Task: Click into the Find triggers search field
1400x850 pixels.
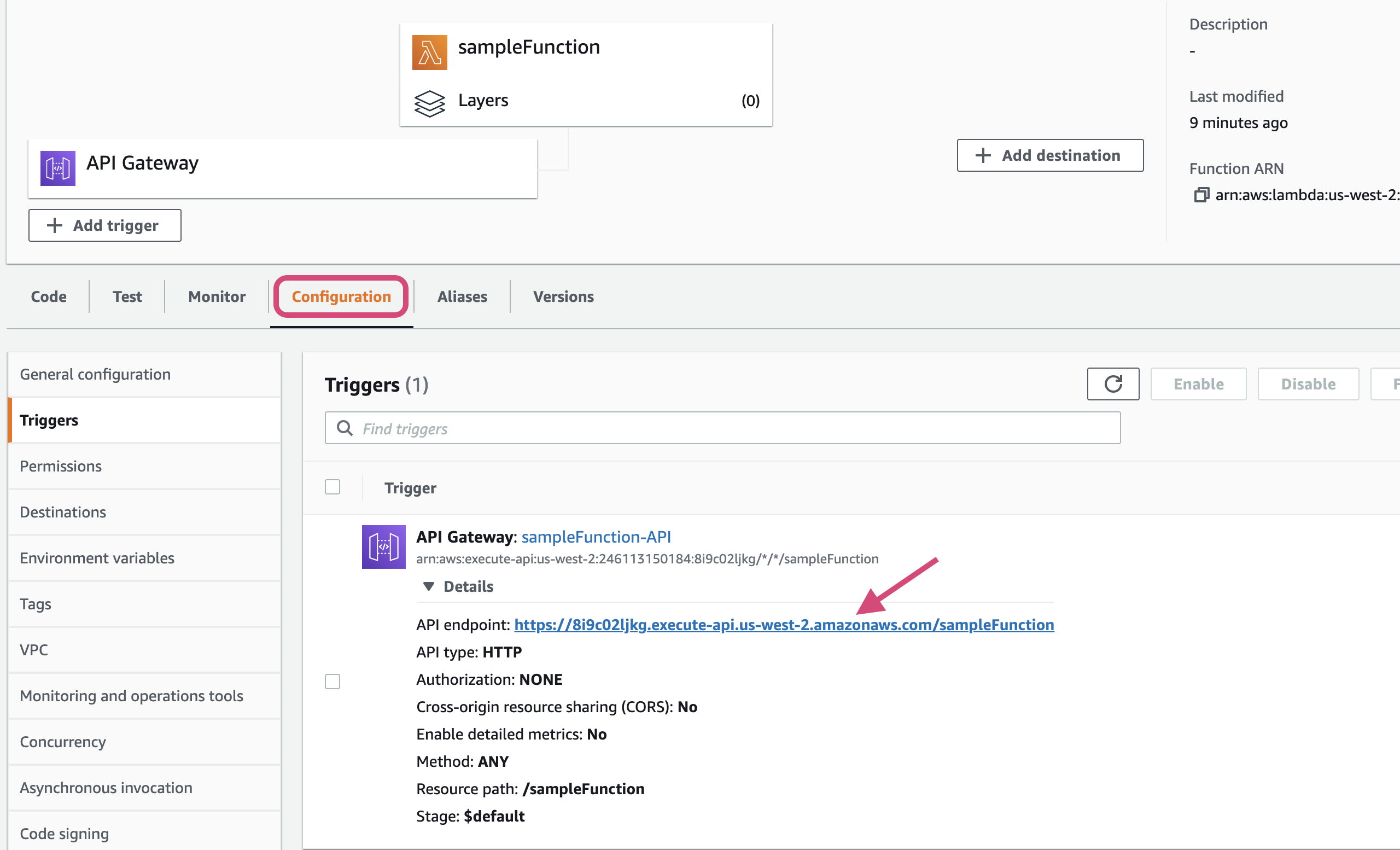Action: click(733, 428)
